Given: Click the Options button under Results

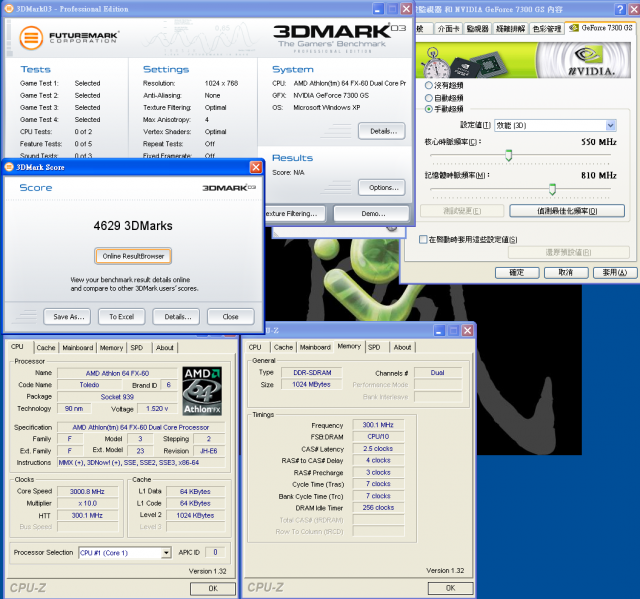Looking at the screenshot, I should tap(382, 187).
